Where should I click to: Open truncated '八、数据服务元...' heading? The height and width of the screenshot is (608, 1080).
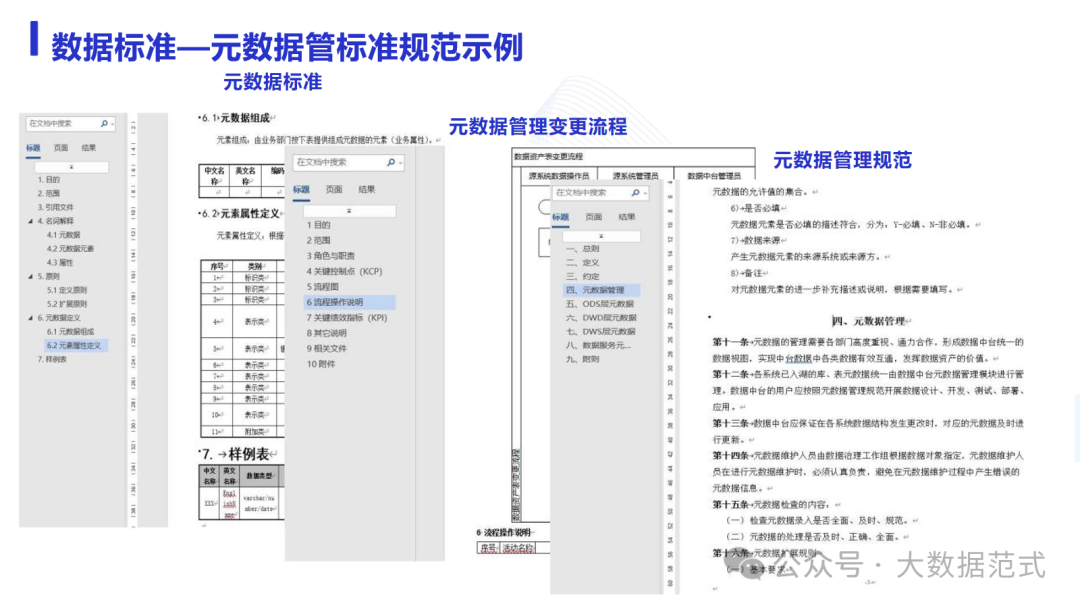click(598, 346)
